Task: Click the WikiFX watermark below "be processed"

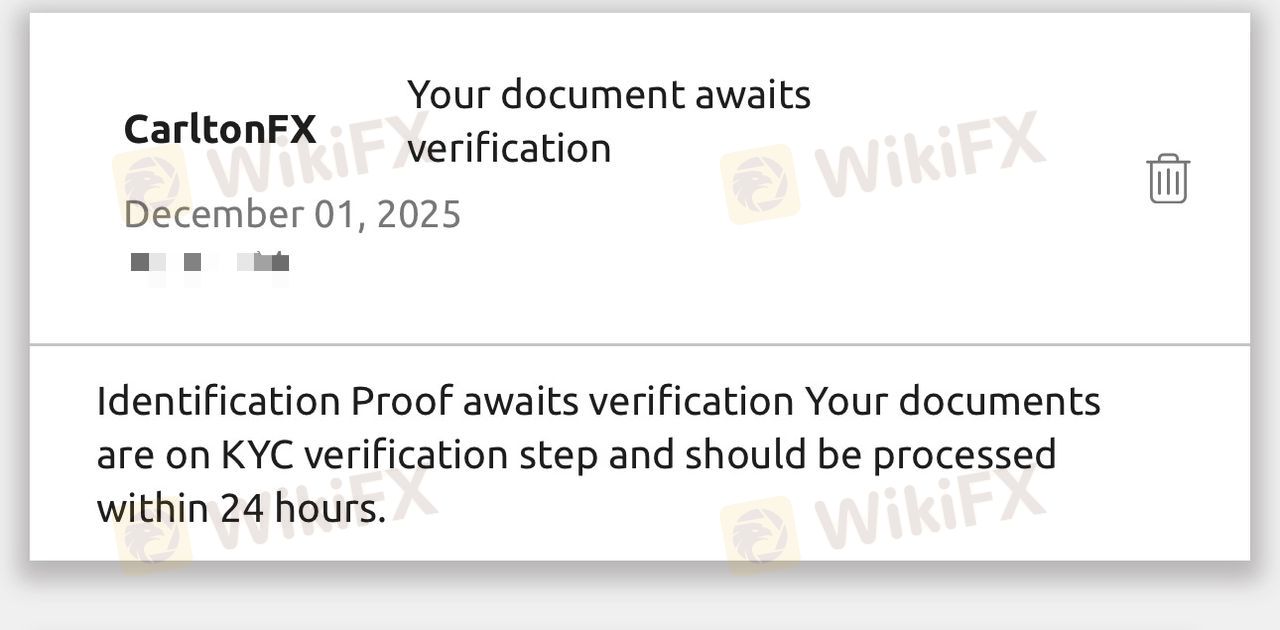Action: 928,508
